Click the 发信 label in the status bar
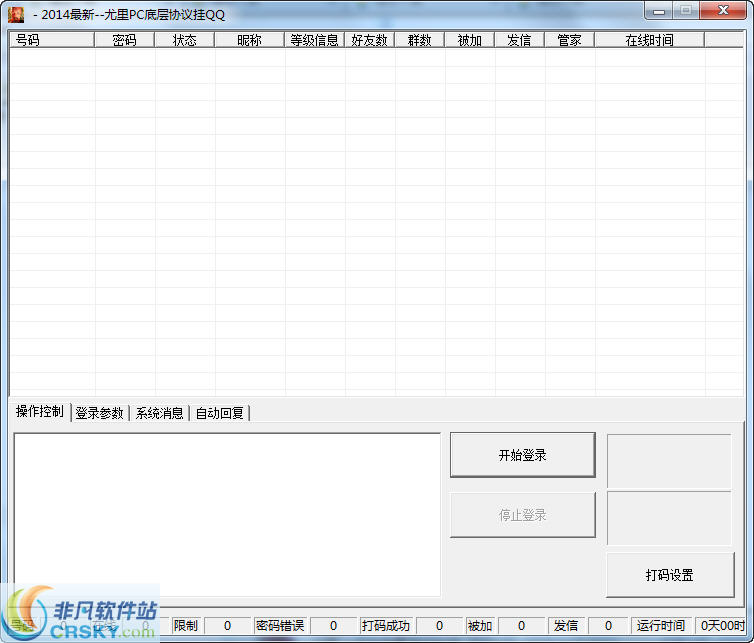754x643 pixels. click(x=566, y=626)
